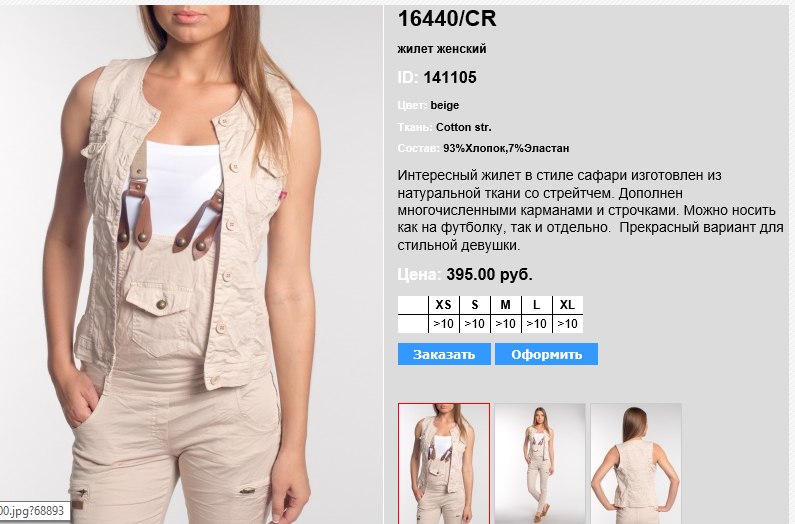Viewport: 795px width, 524px height.
Task: Click the product ID number 141105
Action: pos(450,78)
